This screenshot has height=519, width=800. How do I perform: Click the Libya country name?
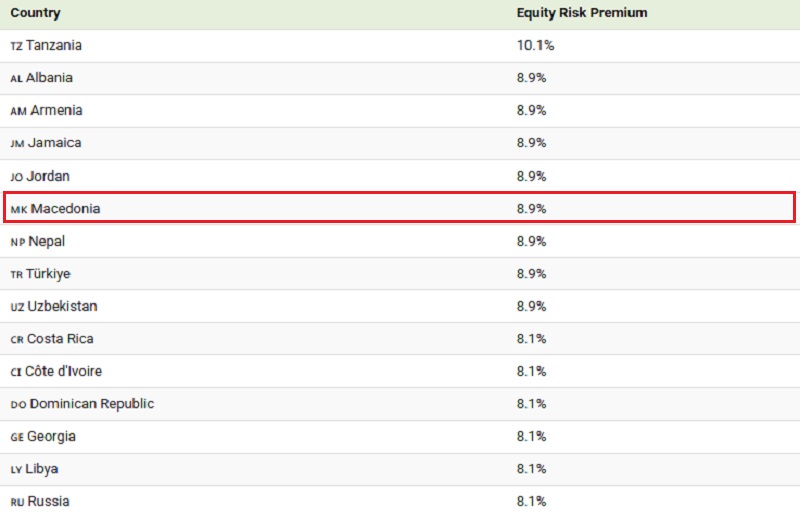pyautogui.click(x=44, y=469)
